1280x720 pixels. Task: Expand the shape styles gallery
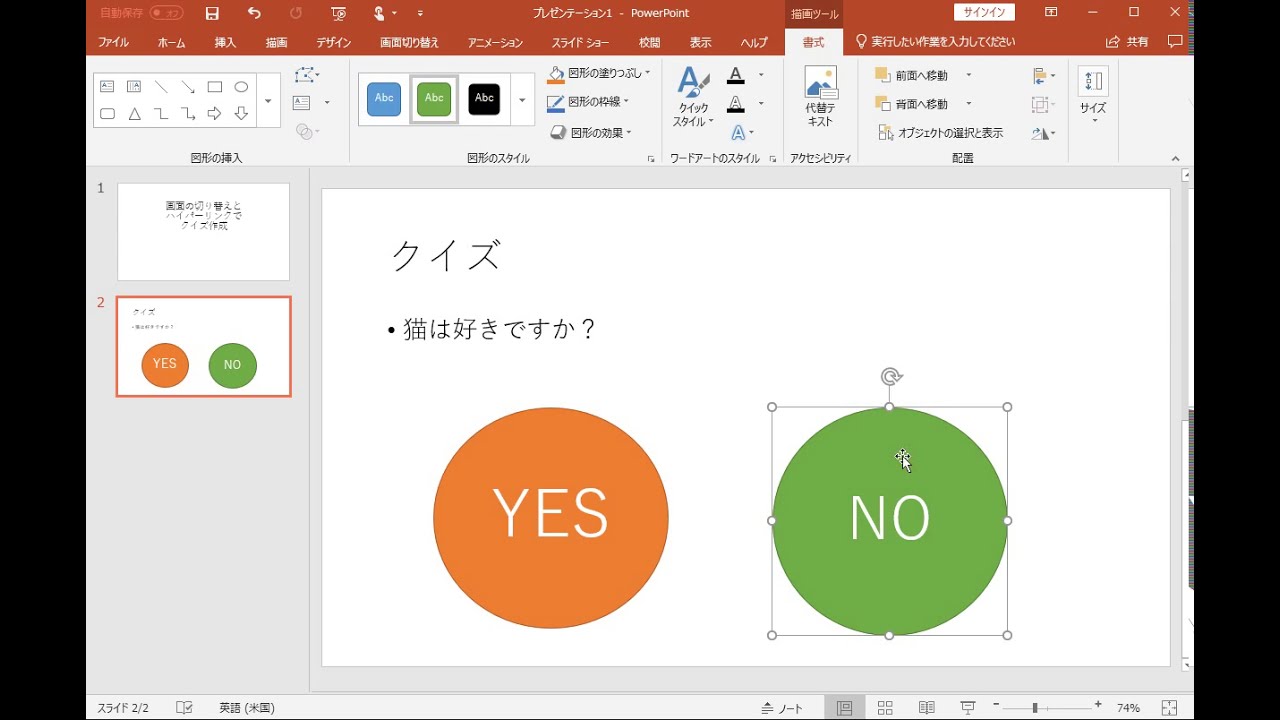point(522,100)
